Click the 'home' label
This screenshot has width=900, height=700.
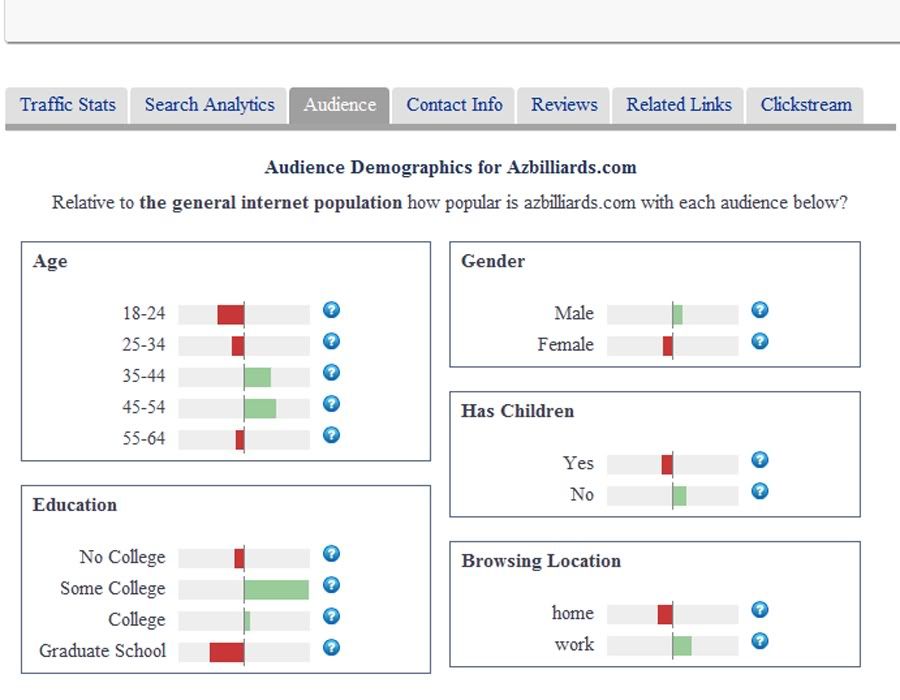pos(573,613)
